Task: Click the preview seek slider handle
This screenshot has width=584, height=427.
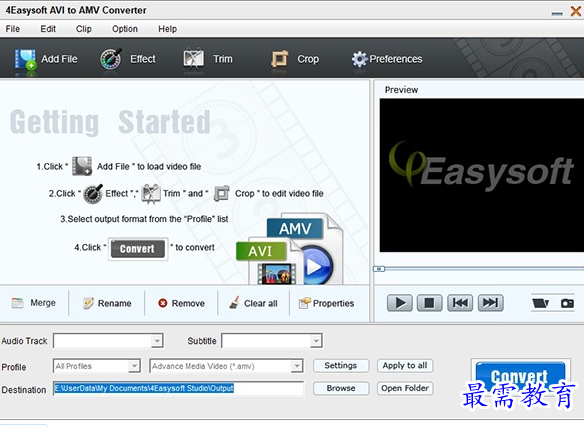Action: (x=379, y=269)
